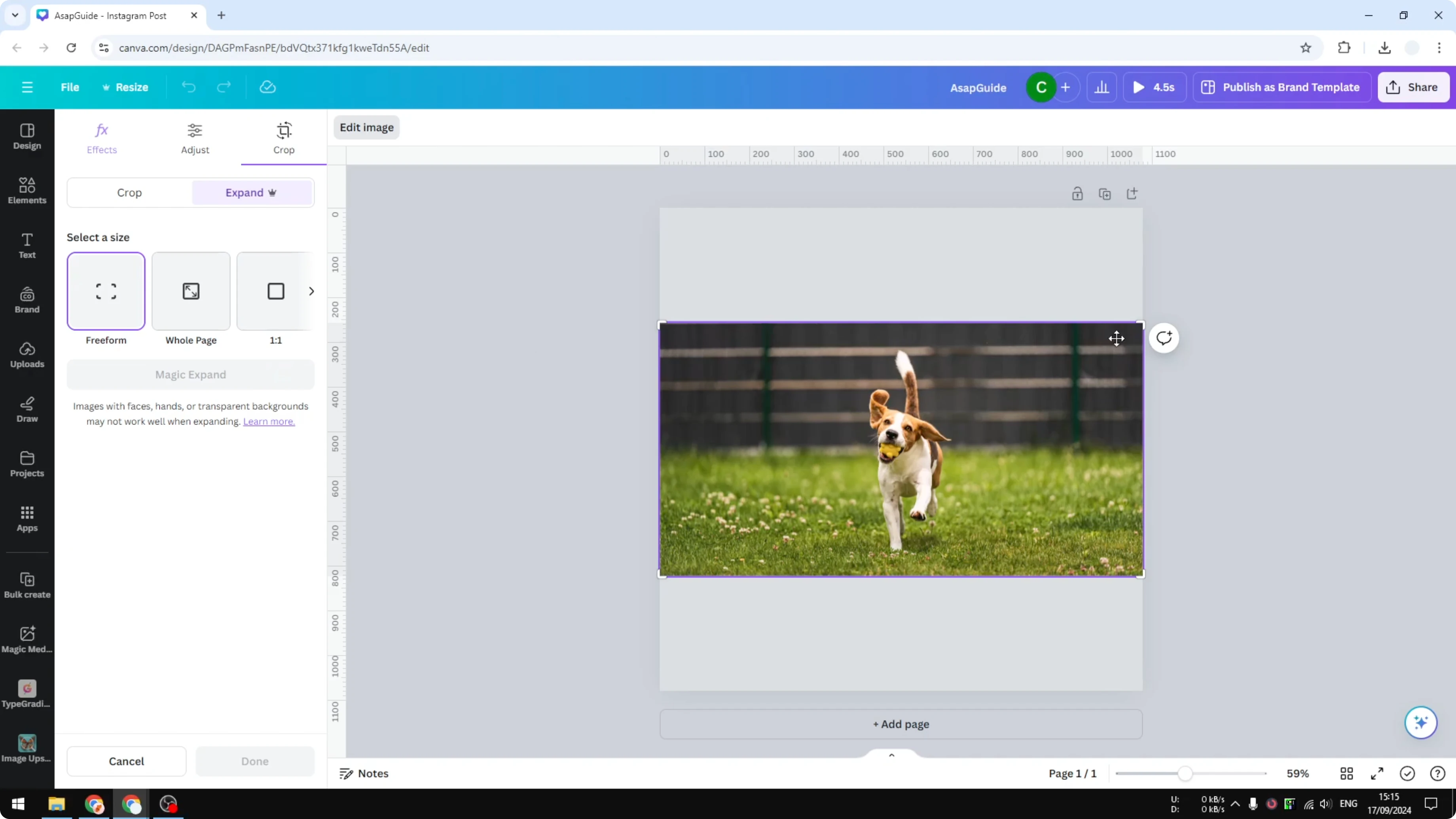Screen dimensions: 1456x819
Task: Open the Resize menu
Action: coord(125,87)
